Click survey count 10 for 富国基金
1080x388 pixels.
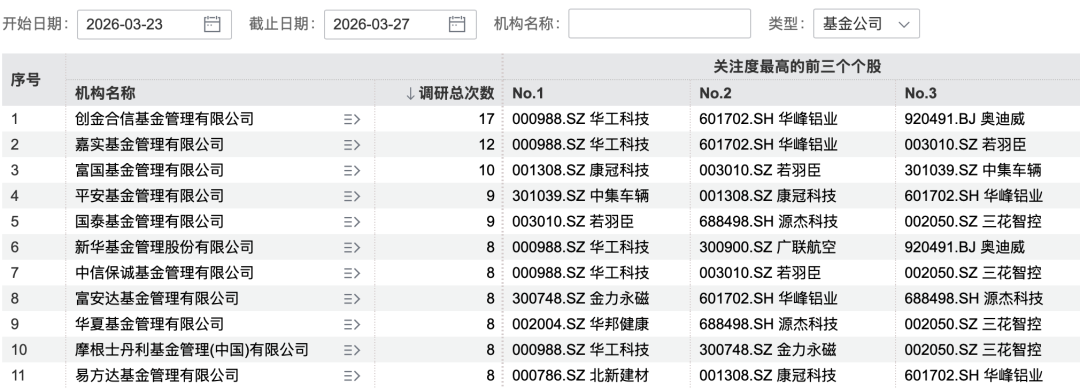[487, 170]
